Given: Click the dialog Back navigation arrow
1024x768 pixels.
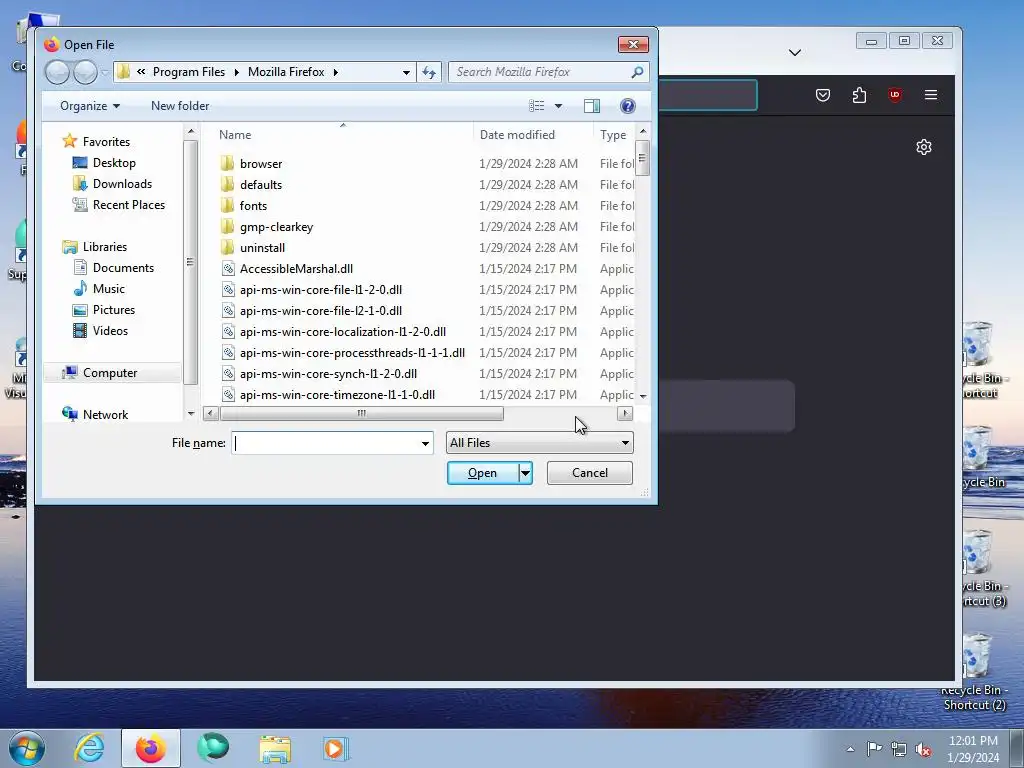Looking at the screenshot, I should (57, 72).
